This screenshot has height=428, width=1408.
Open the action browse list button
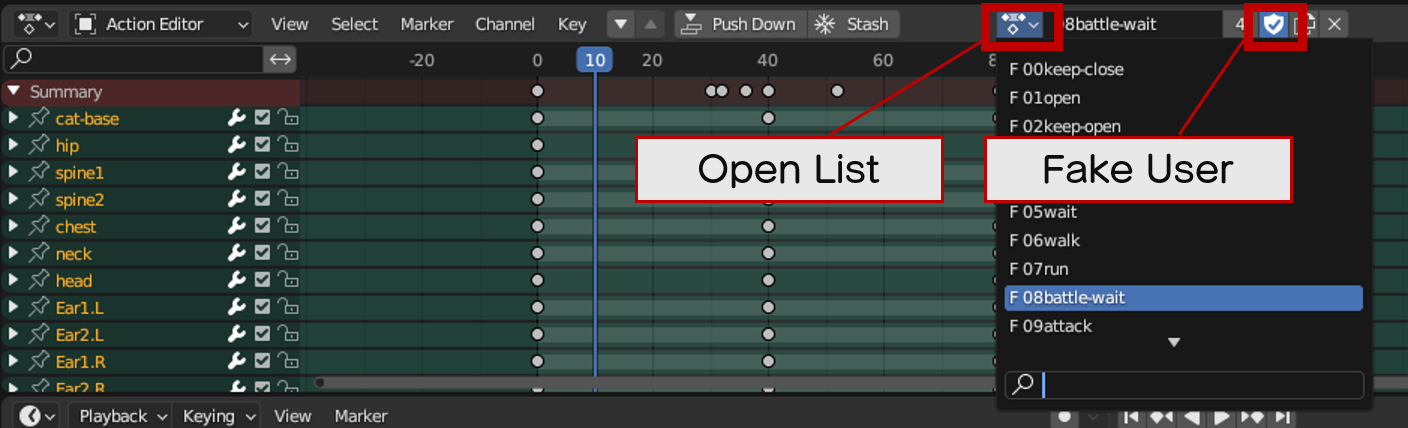[1019, 25]
